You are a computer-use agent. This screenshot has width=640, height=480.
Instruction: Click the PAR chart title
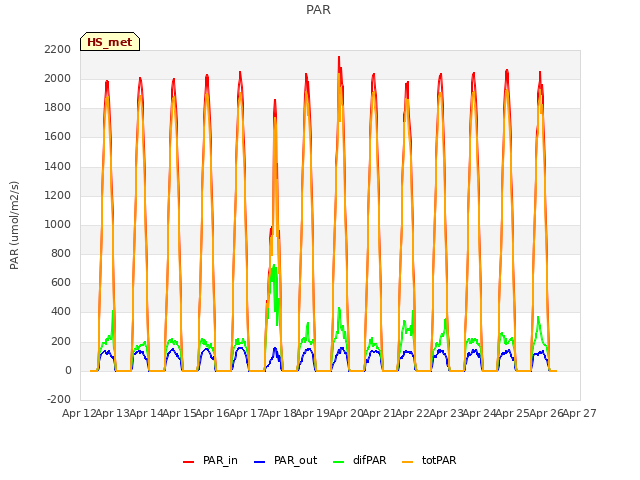[x=318, y=10]
